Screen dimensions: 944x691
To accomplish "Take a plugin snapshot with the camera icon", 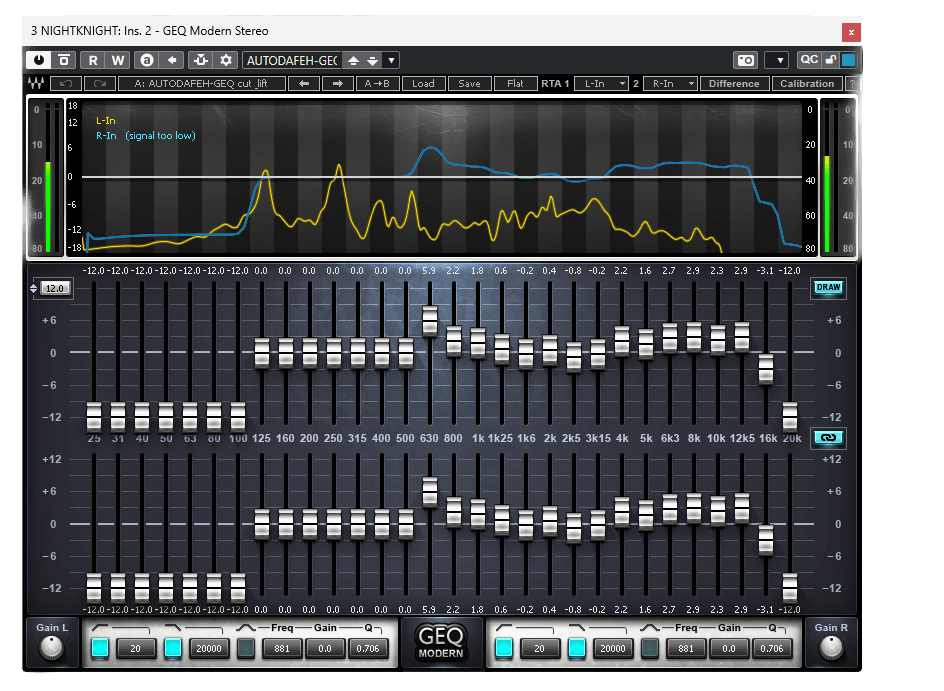I will pyautogui.click(x=745, y=60).
